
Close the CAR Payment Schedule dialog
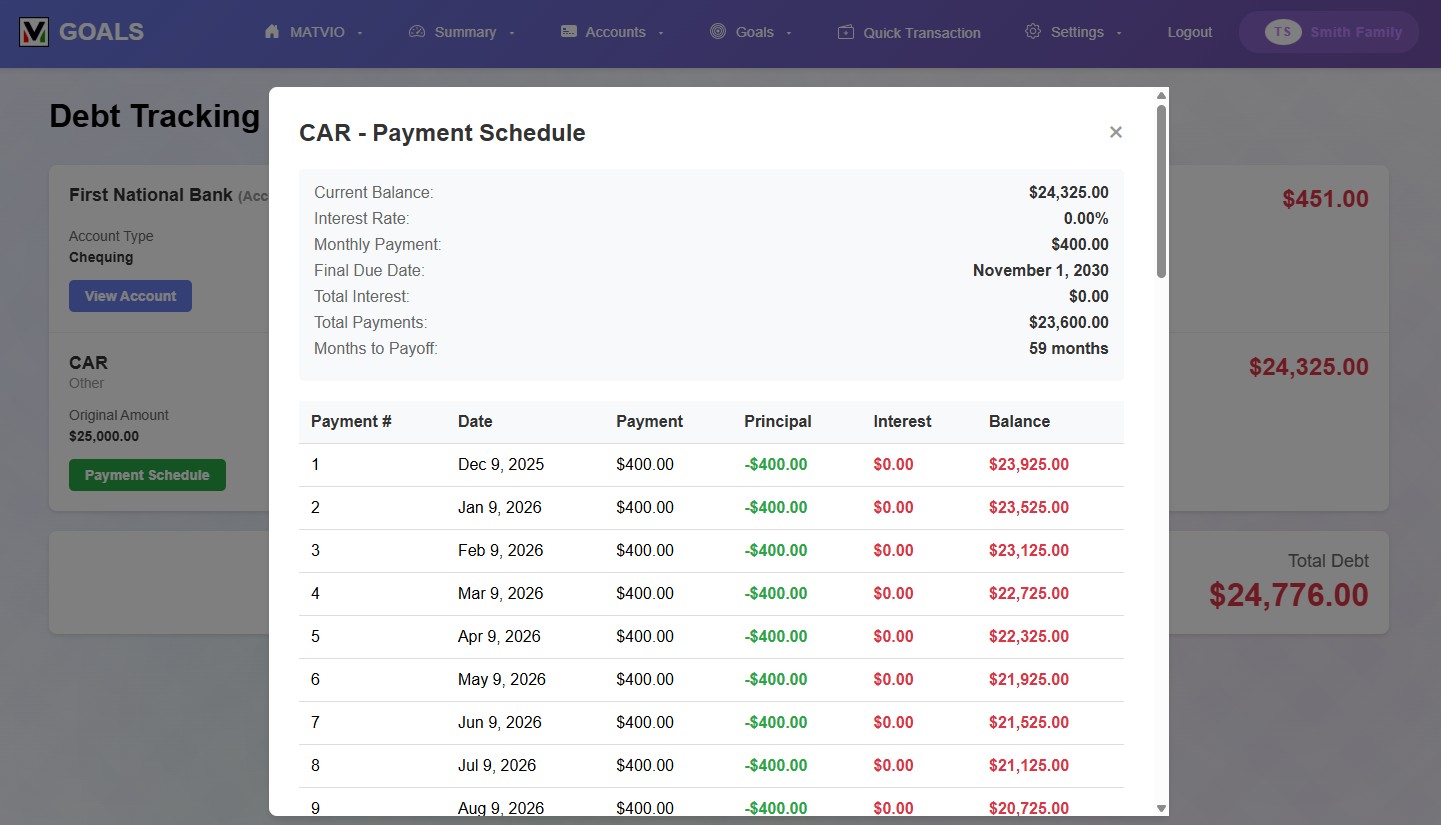(x=1116, y=132)
